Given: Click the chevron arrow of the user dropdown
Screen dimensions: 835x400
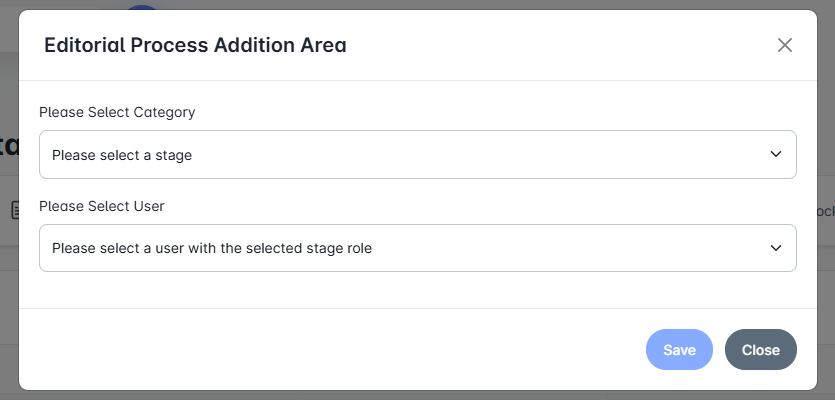Looking at the screenshot, I should point(775,248).
